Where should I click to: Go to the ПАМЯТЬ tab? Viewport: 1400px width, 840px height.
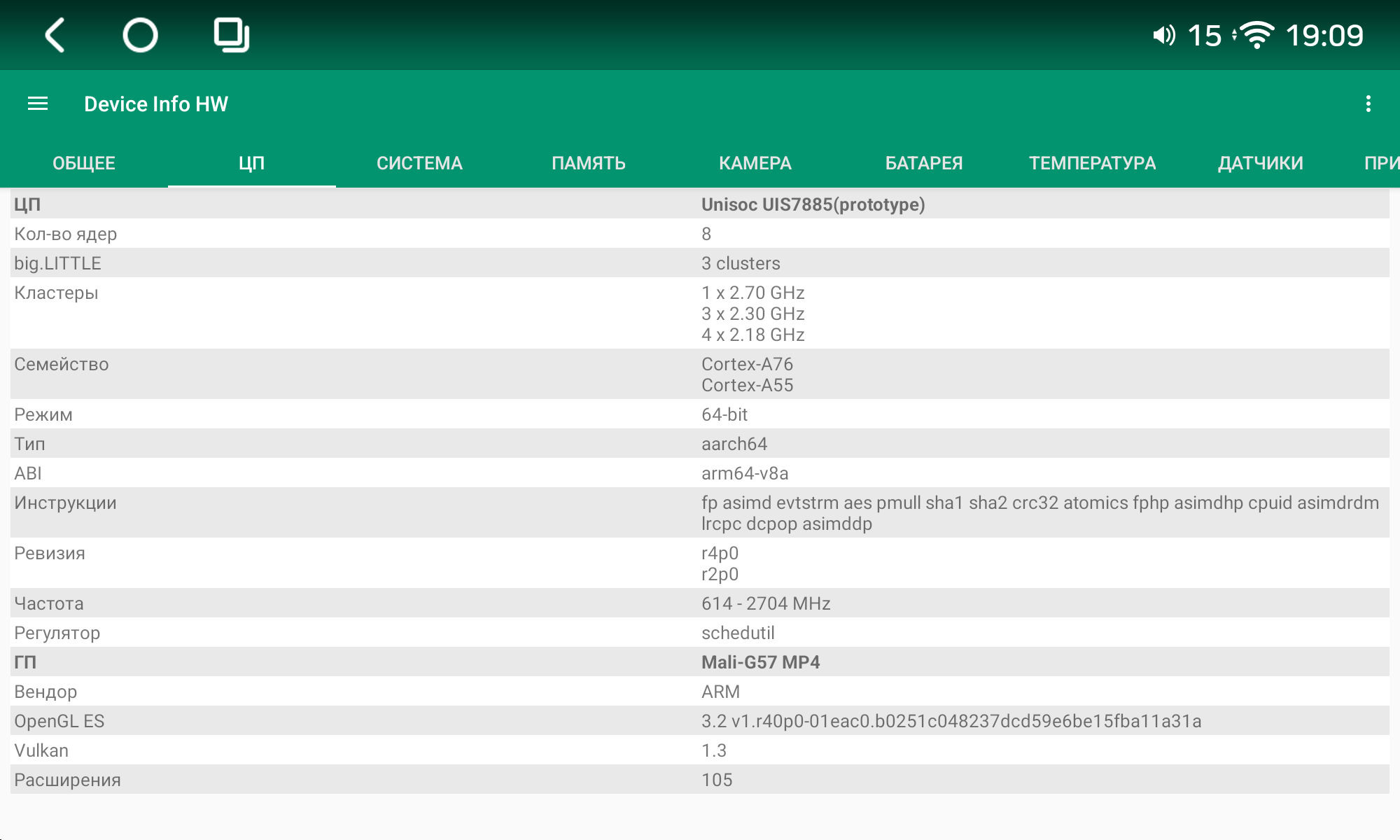click(x=588, y=163)
